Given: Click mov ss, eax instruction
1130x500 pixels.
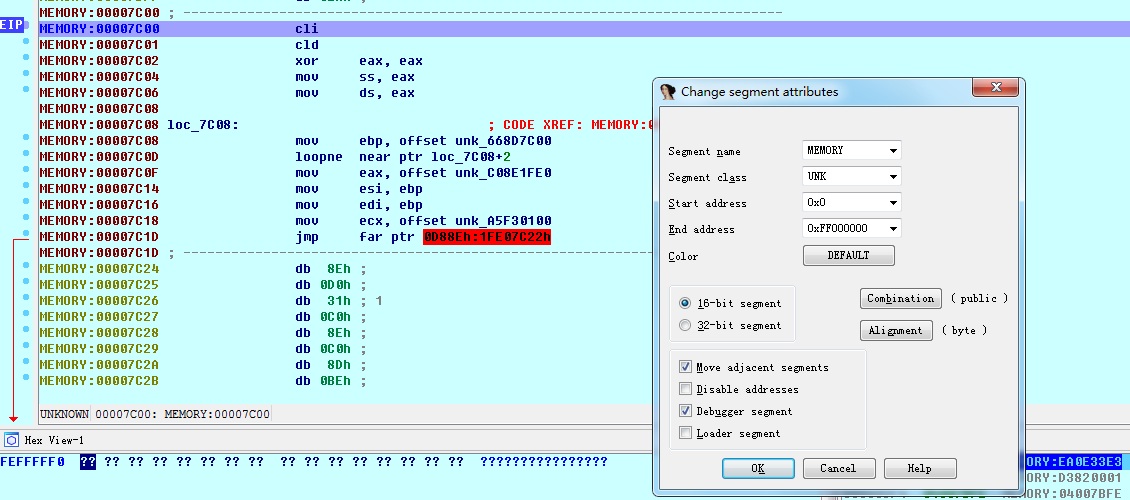Looking at the screenshot, I should pyautogui.click(x=355, y=76).
